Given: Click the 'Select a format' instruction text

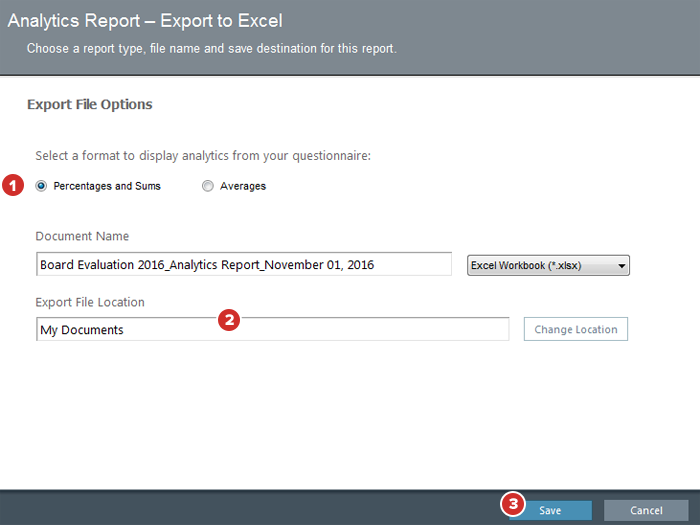Looking at the screenshot, I should click(x=203, y=156).
